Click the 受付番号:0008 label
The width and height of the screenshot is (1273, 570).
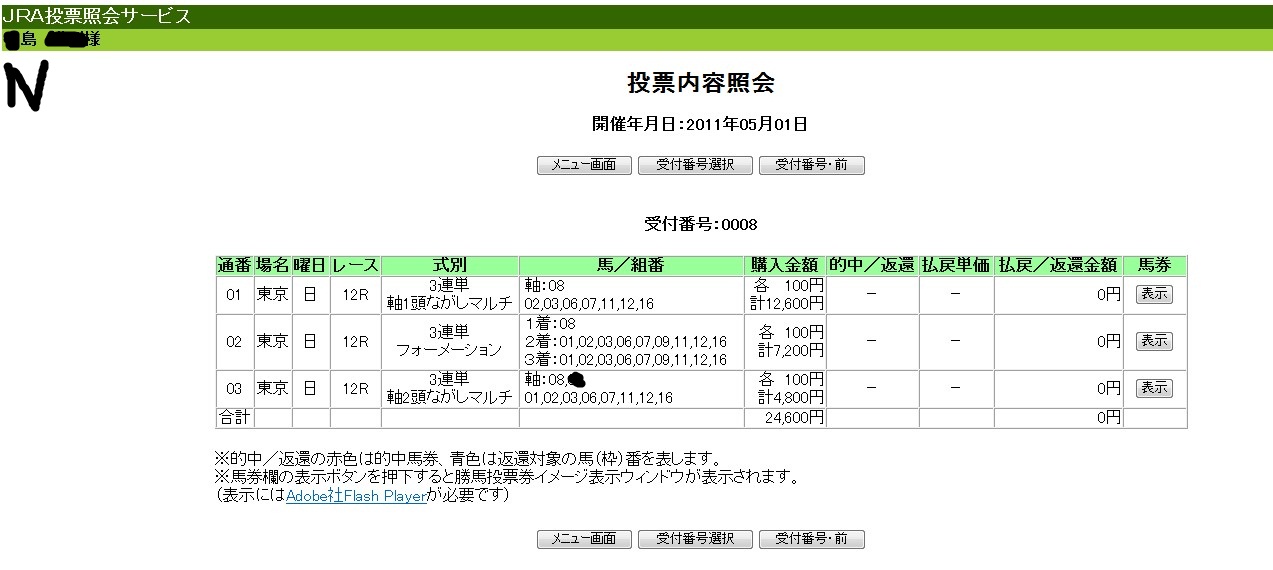[x=700, y=224]
